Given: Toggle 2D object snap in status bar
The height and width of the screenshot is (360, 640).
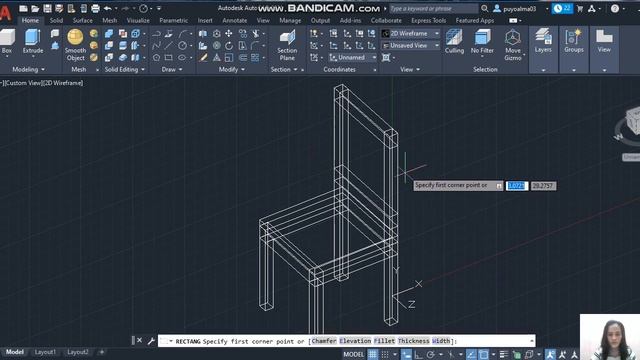Looking at the screenshot, I should [484, 354].
